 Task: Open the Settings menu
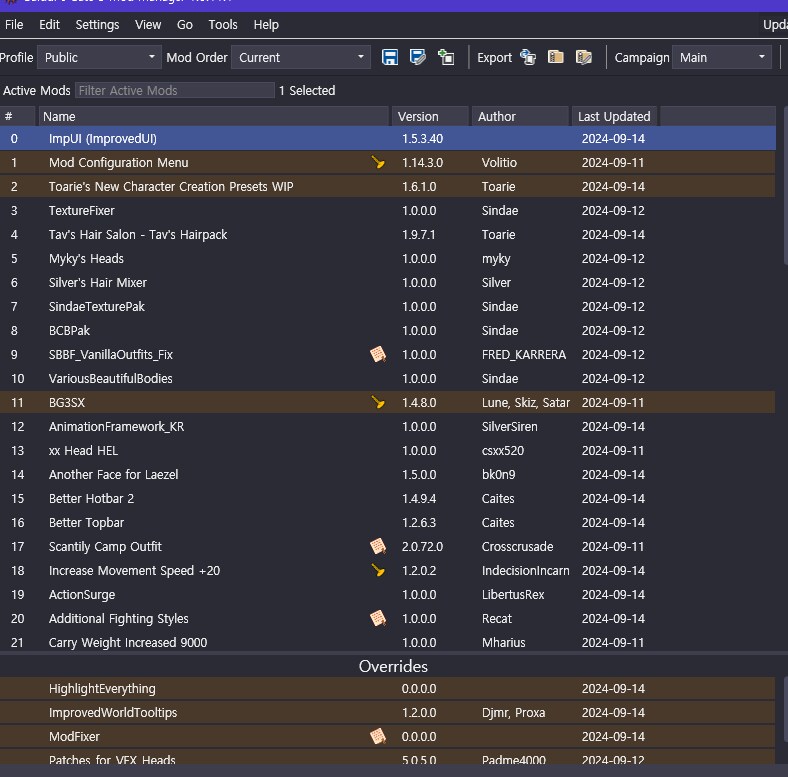click(x=97, y=24)
